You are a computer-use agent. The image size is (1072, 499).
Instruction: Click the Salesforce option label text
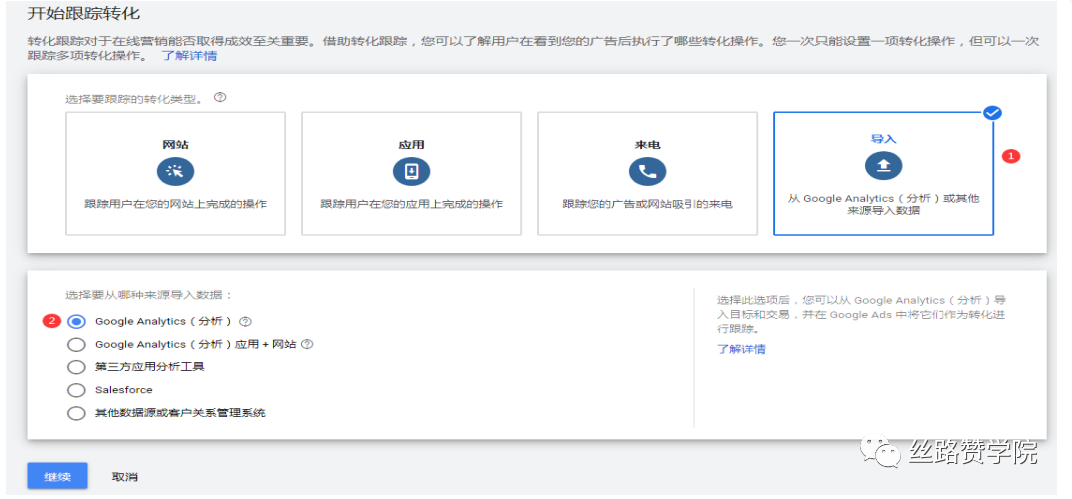tap(124, 390)
